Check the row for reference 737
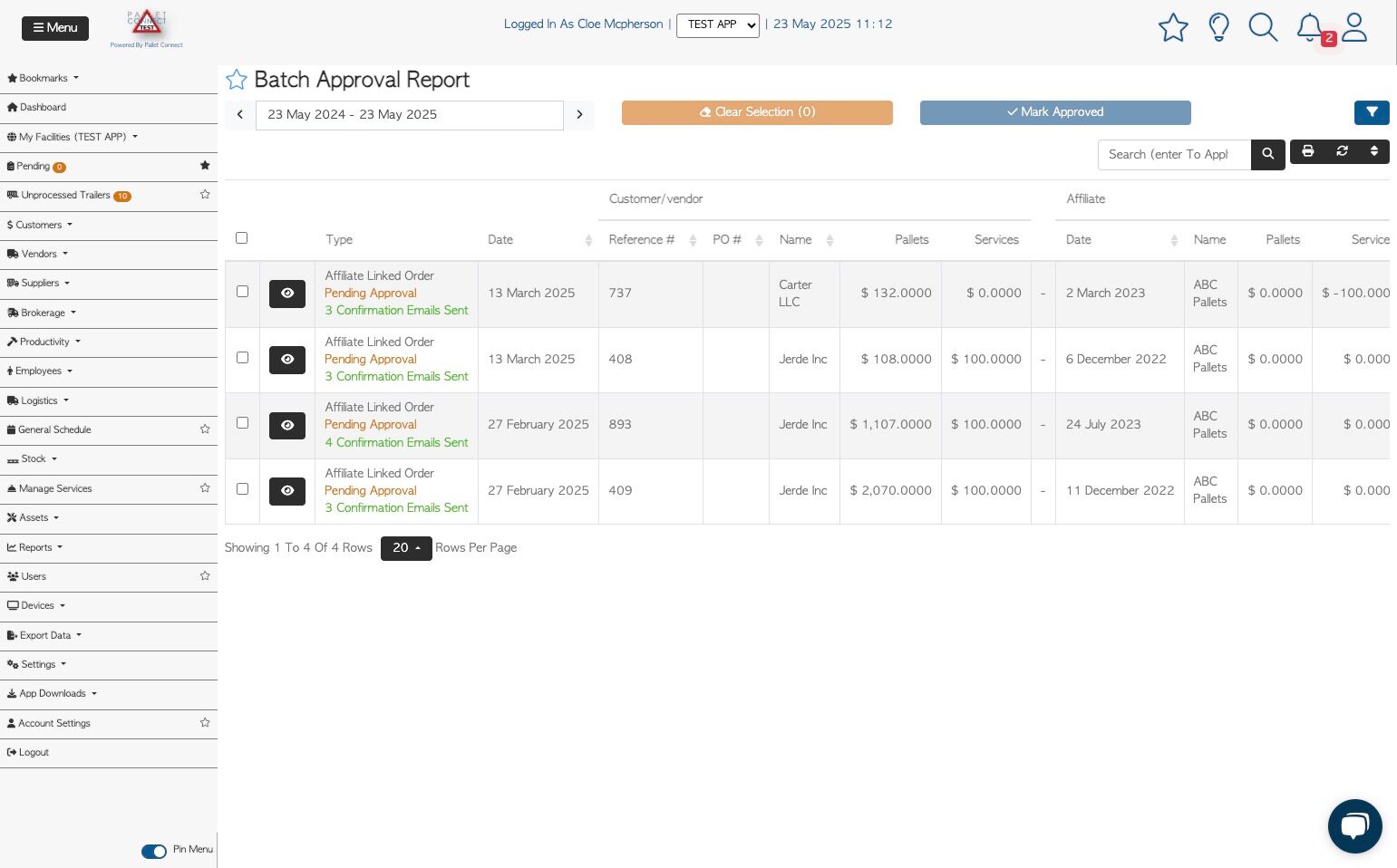 point(242,292)
